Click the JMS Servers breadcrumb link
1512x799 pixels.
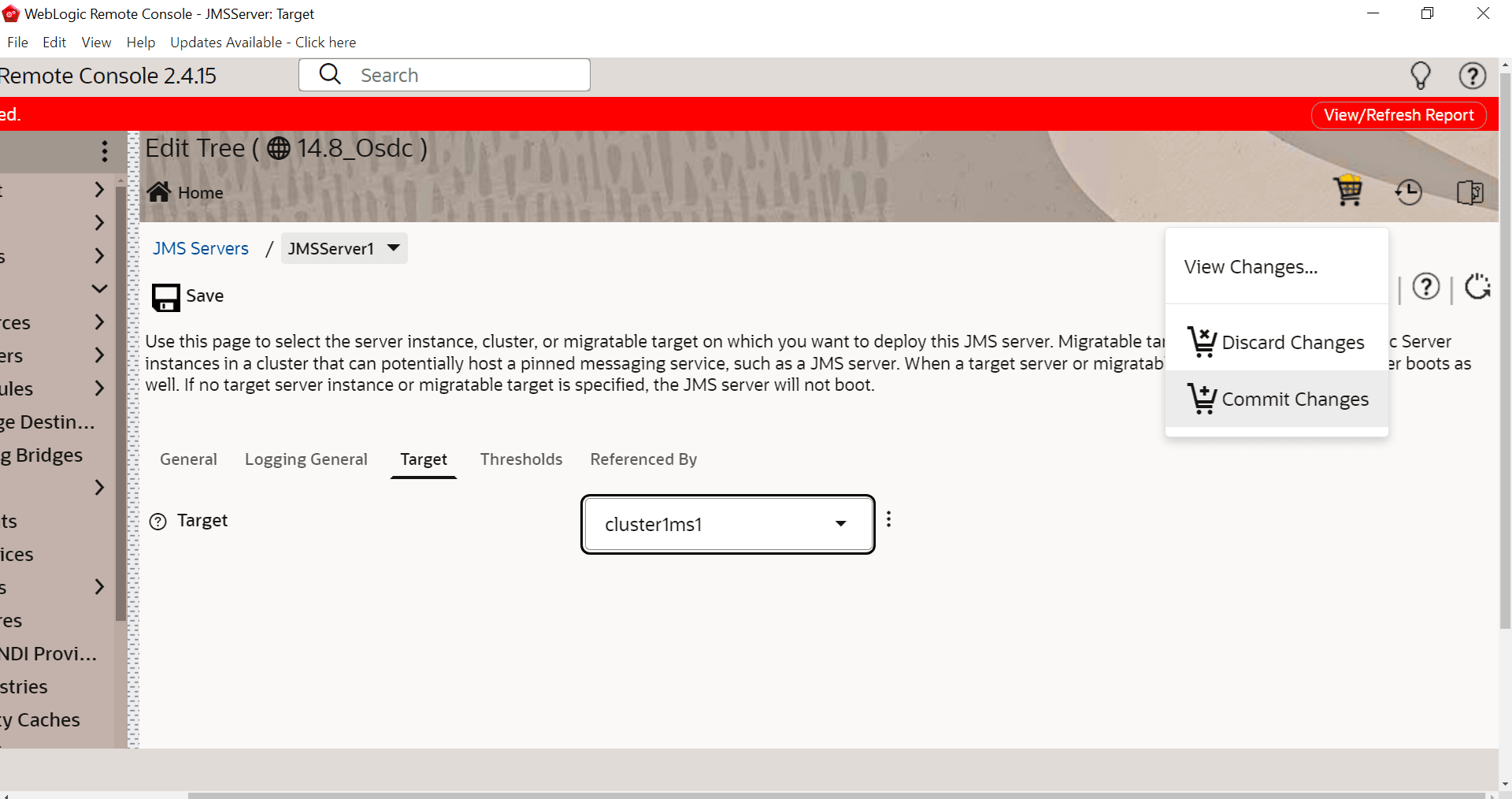(x=201, y=248)
